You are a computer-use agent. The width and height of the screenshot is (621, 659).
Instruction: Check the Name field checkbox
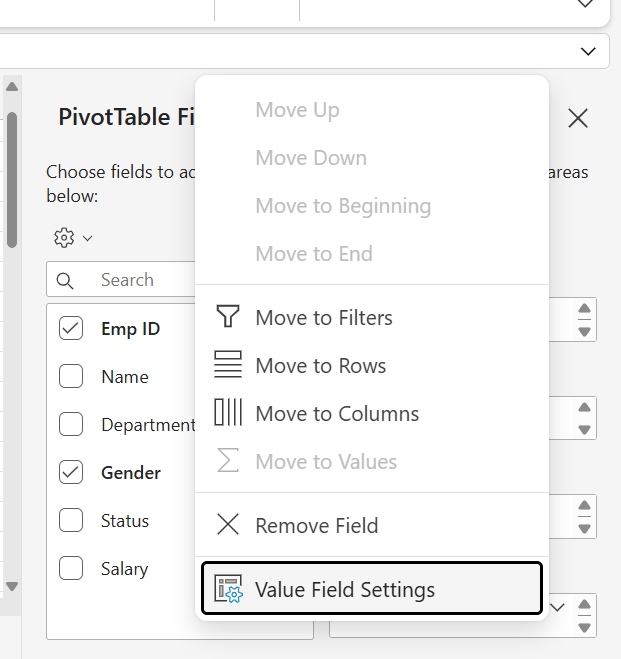71,377
